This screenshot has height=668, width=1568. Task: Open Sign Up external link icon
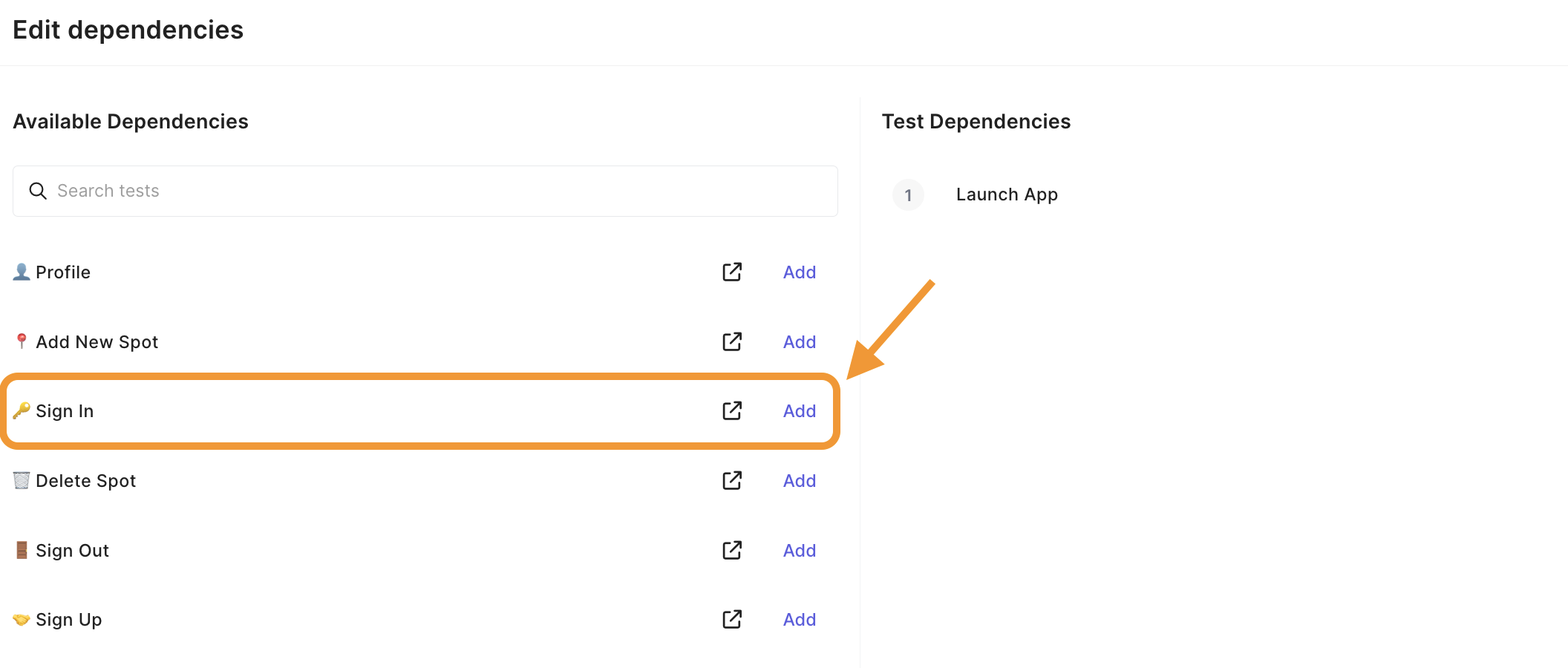click(732, 619)
